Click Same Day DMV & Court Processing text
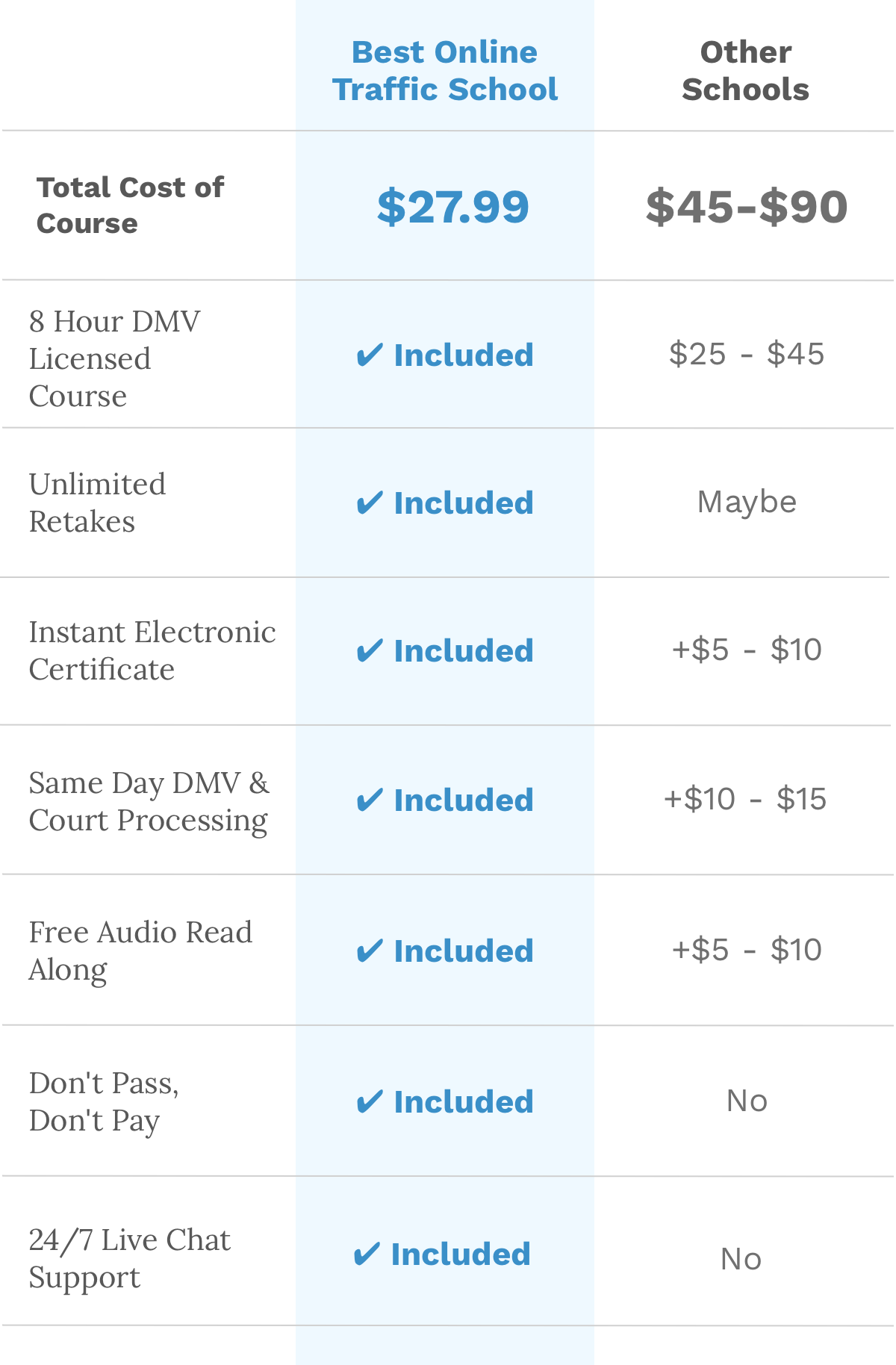Viewport: 896px width, 1365px height. (149, 801)
